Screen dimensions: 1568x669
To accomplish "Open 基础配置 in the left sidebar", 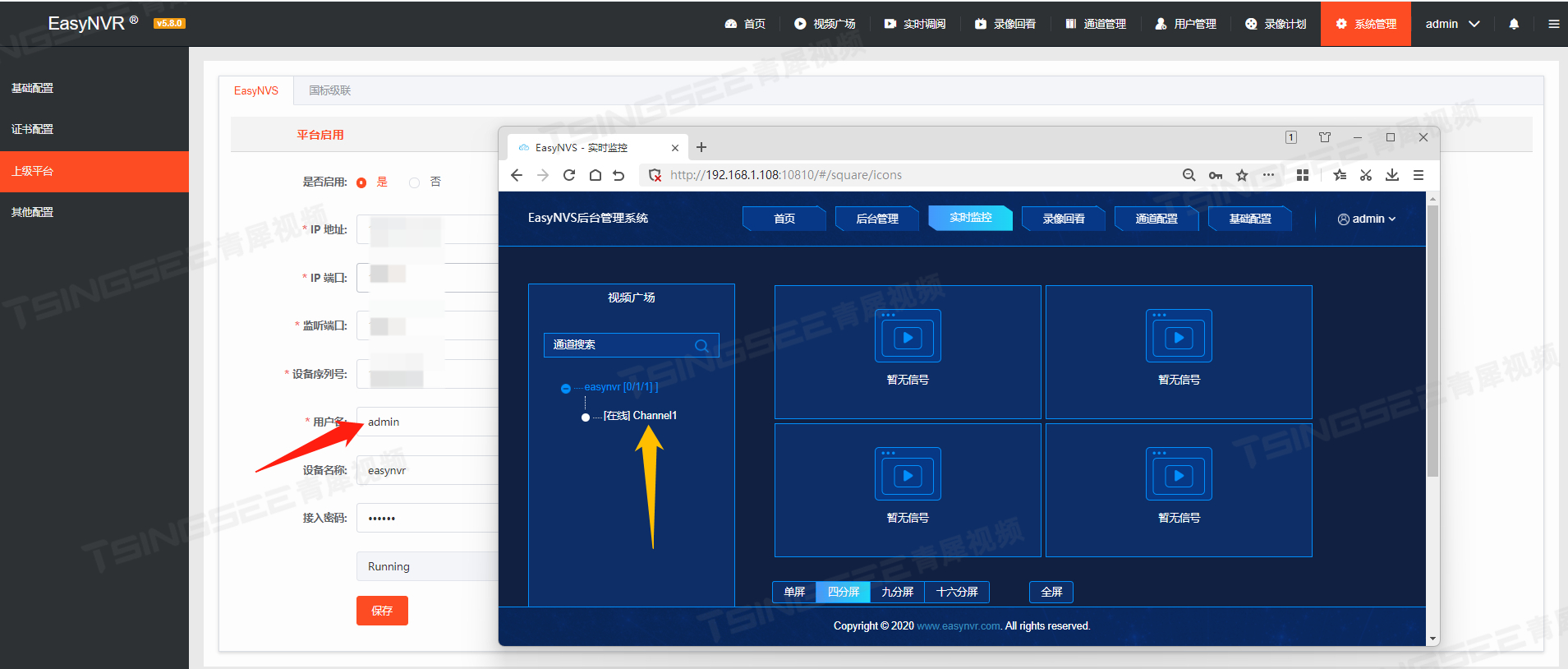I will (94, 88).
